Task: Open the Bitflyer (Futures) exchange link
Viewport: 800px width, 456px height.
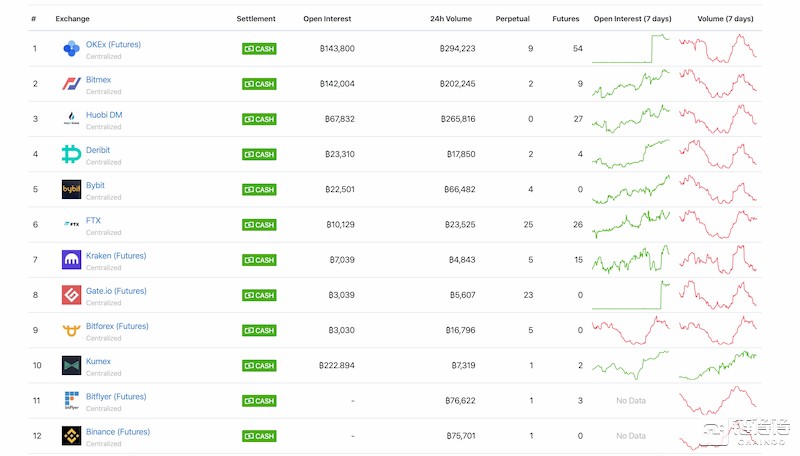Action: tap(116, 396)
